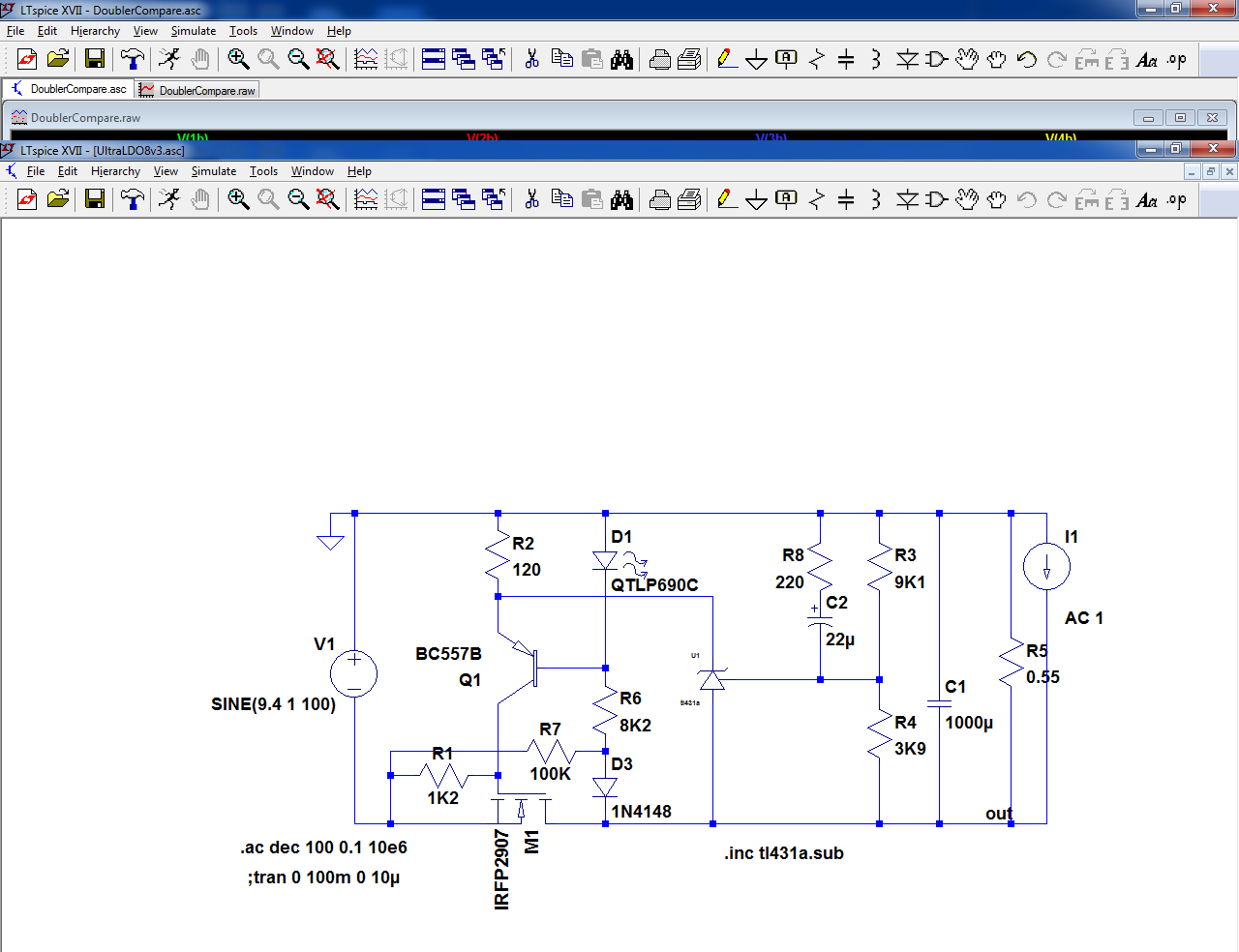This screenshot has height=952, width=1239.
Task: Click Find binoculars icon in UltraLDO8v3 toolbar
Action: pos(621,199)
